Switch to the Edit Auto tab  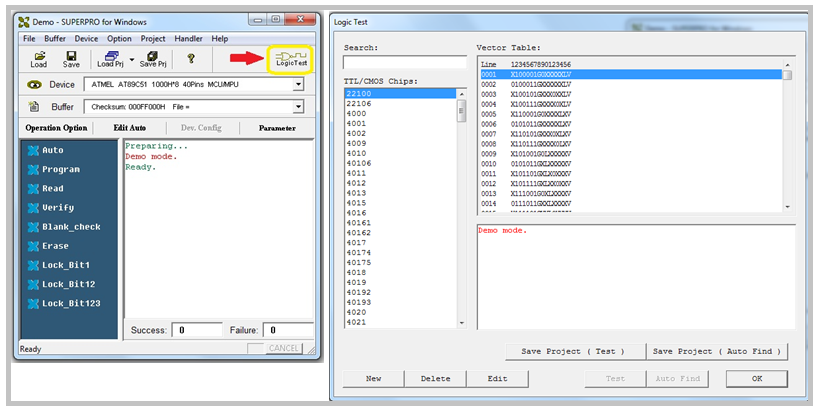[x=130, y=128]
